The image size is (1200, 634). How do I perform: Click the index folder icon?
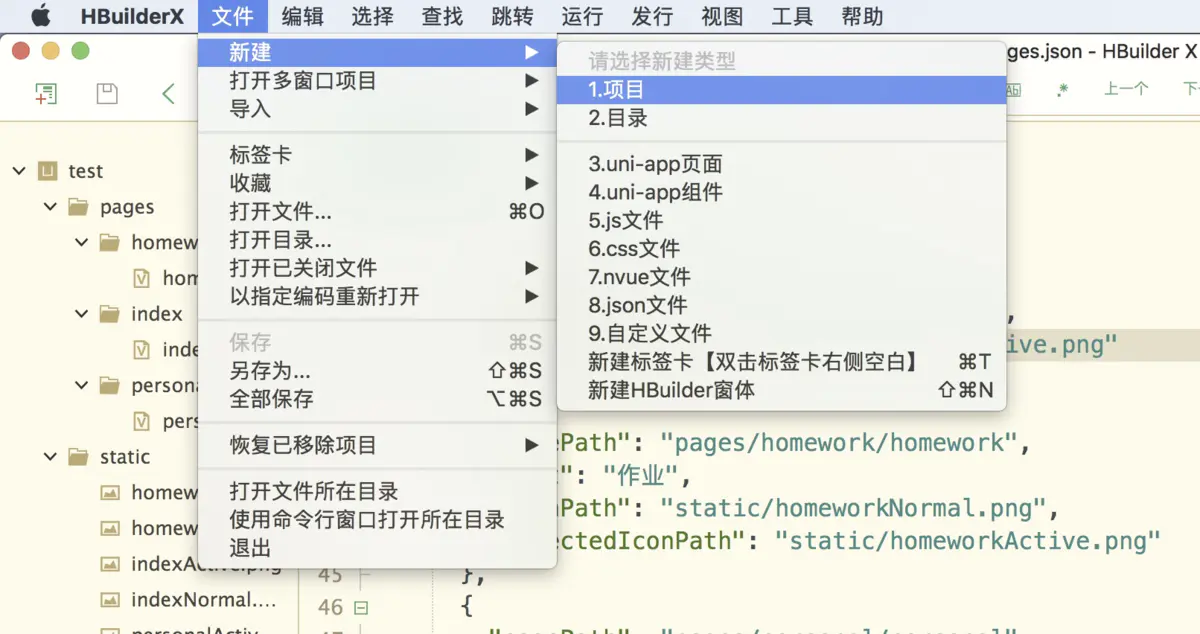pos(110,314)
